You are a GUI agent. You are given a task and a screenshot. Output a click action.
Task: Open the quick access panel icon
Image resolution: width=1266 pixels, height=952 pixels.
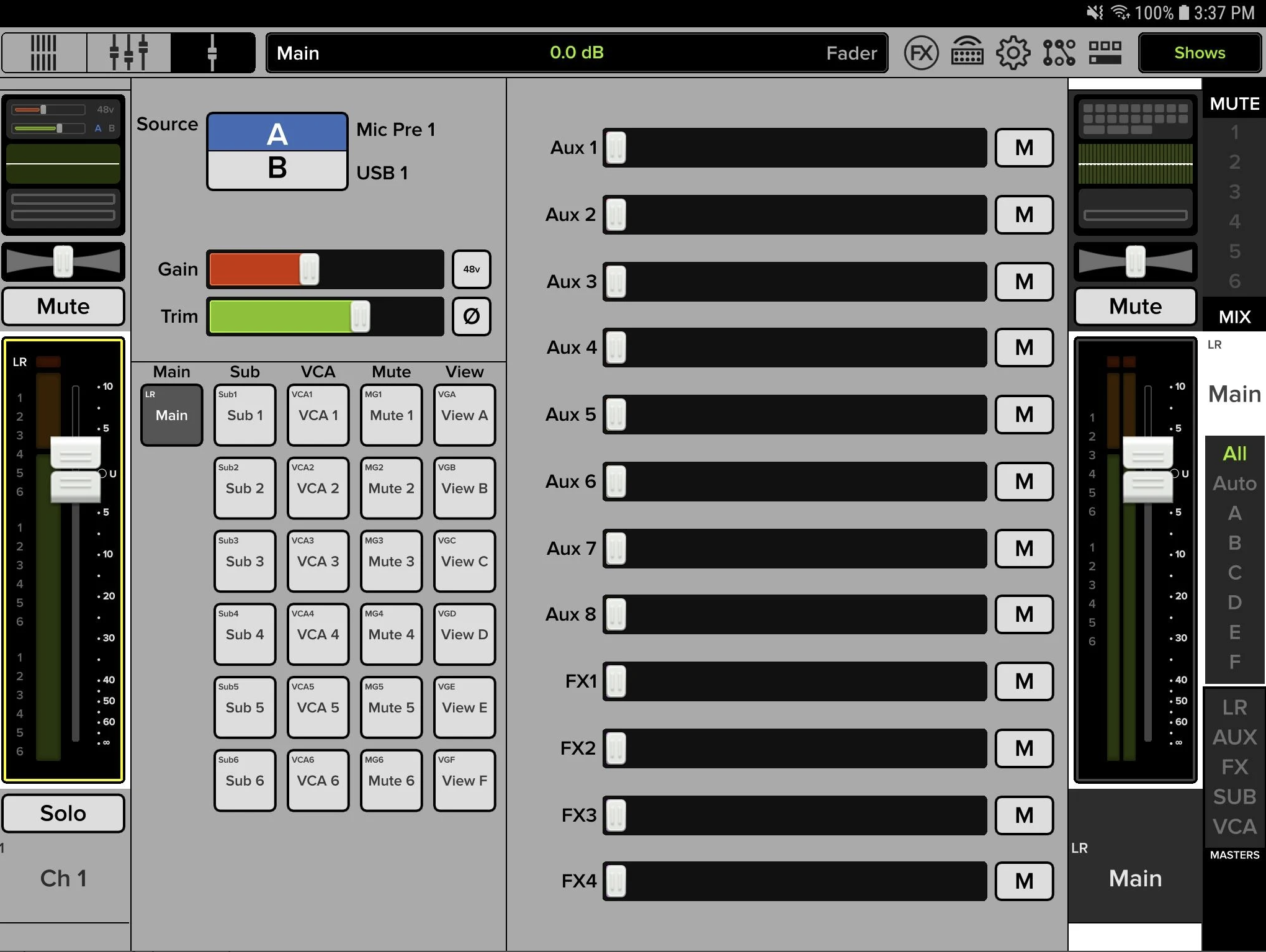pos(1105,53)
